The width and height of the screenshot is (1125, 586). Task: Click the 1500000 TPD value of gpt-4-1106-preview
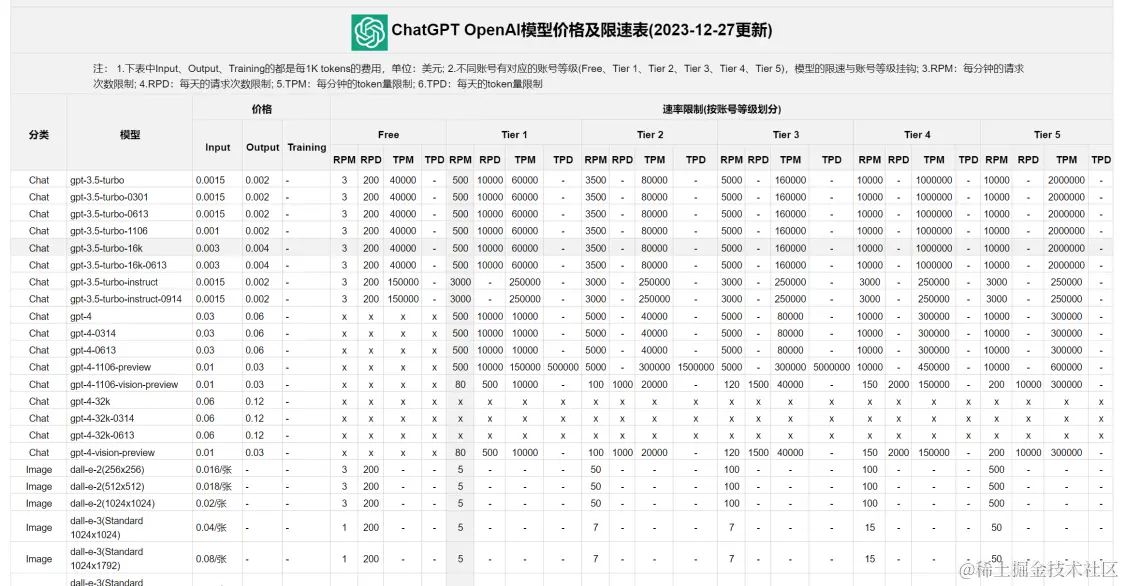(695, 367)
